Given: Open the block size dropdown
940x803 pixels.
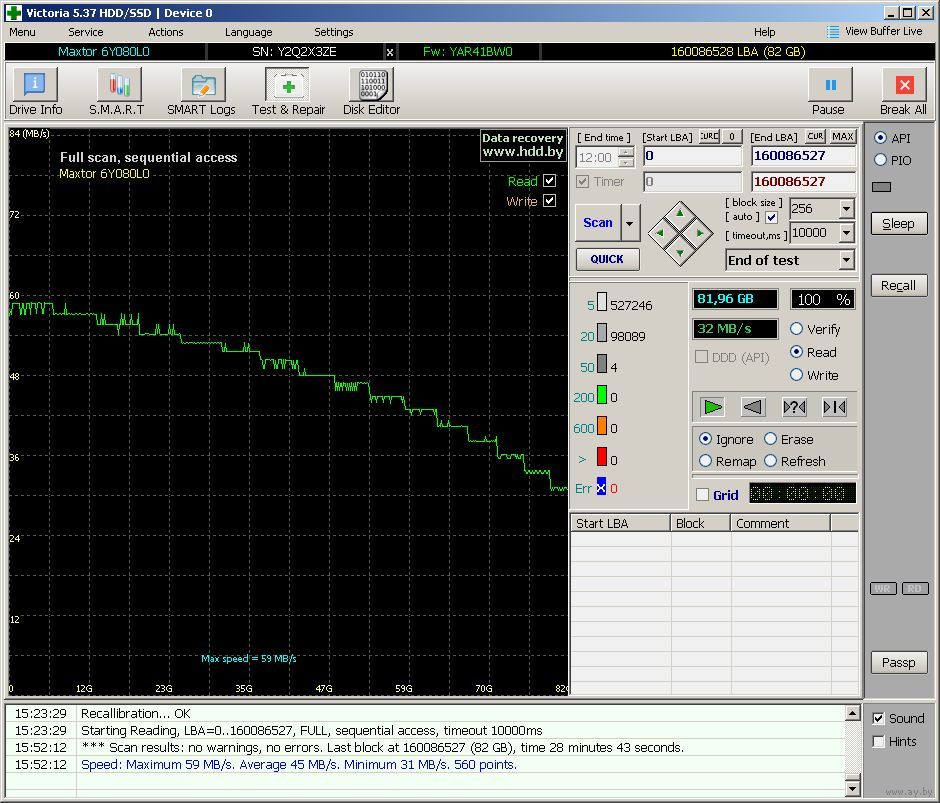Looking at the screenshot, I should [846, 209].
